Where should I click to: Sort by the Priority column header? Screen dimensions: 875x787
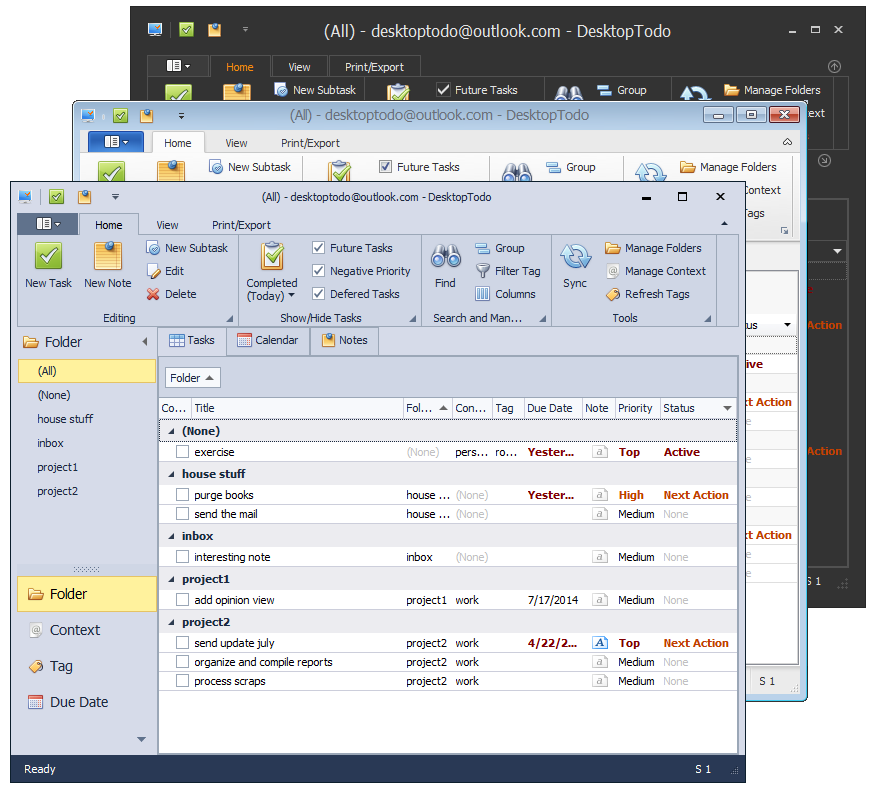[x=638, y=408]
